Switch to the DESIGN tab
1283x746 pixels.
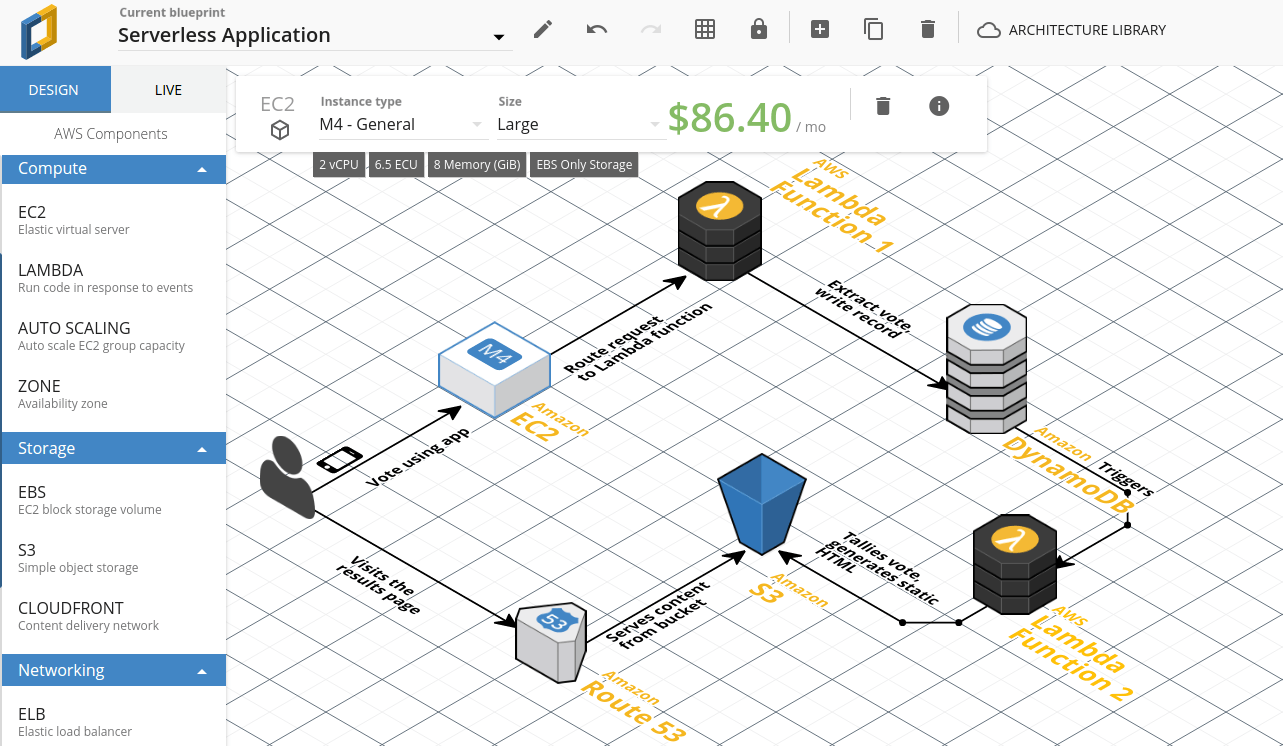(x=55, y=89)
